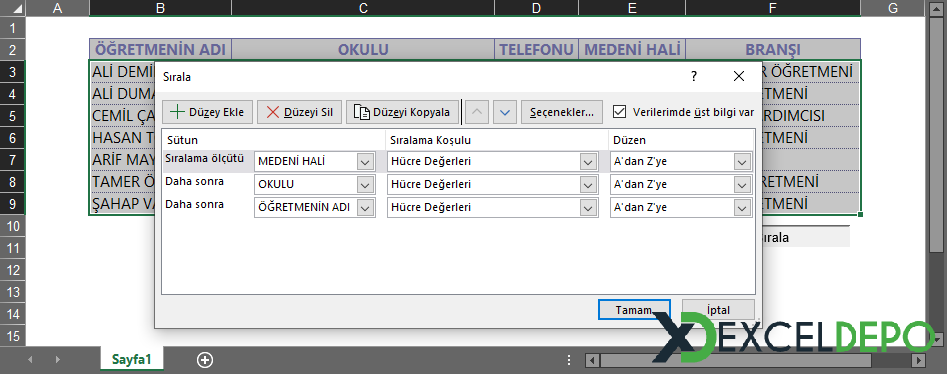Confirm sorting with the Tamam button
This screenshot has width=947, height=374.
[634, 310]
